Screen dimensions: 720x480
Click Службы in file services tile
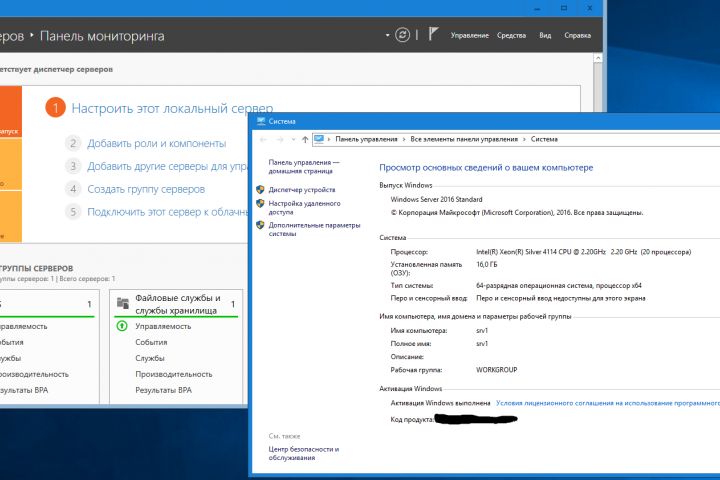point(150,358)
